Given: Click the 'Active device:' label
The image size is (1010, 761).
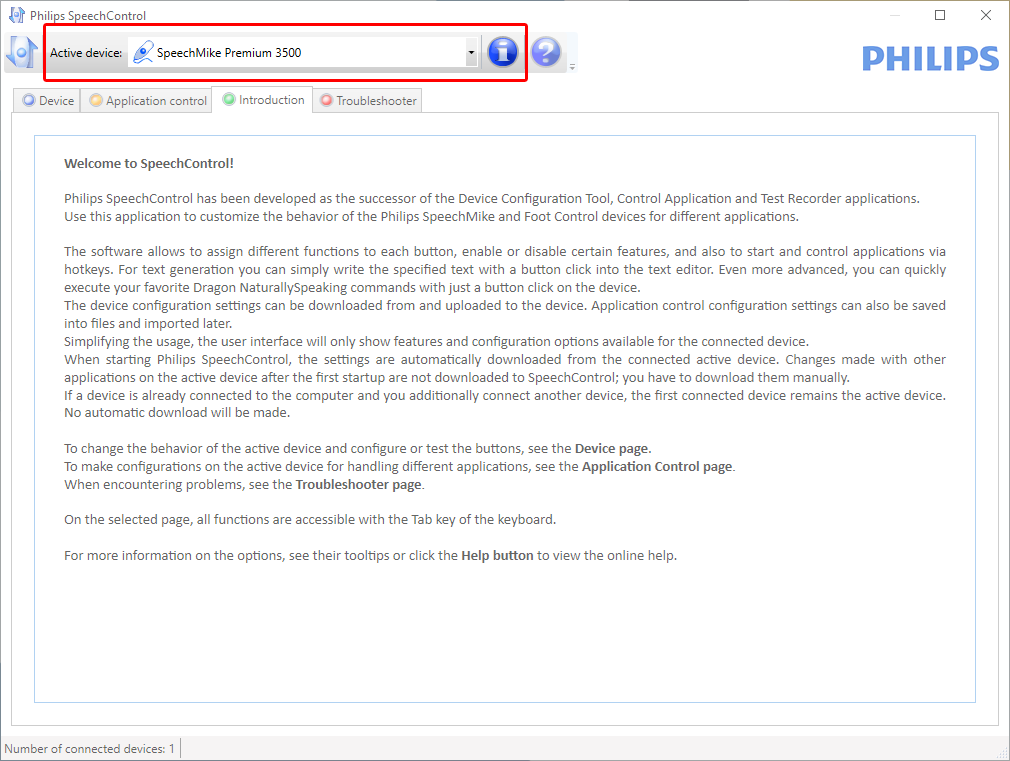Looking at the screenshot, I should coord(86,53).
